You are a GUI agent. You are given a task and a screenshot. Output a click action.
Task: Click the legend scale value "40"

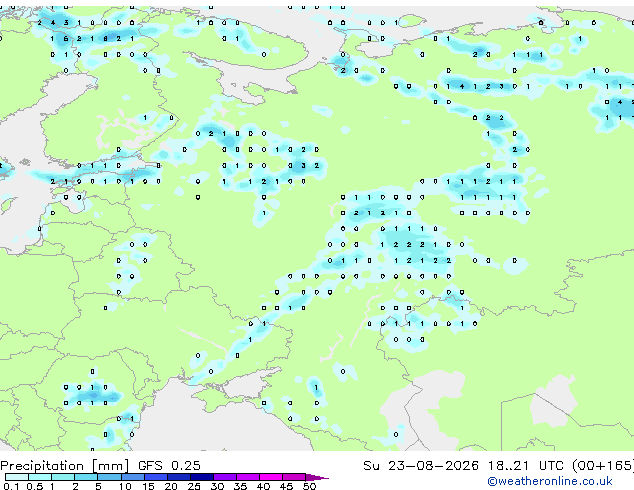click(263, 486)
